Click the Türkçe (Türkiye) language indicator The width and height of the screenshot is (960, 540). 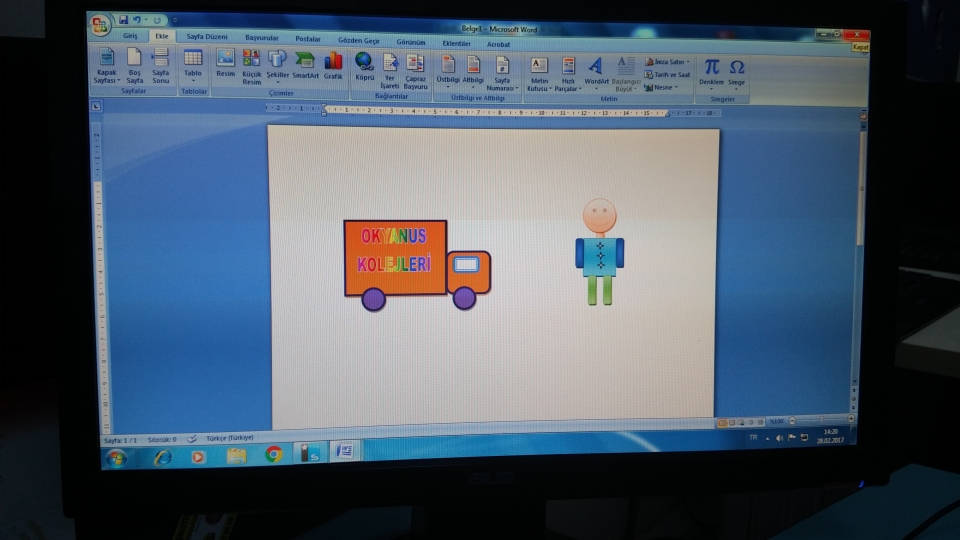point(230,438)
